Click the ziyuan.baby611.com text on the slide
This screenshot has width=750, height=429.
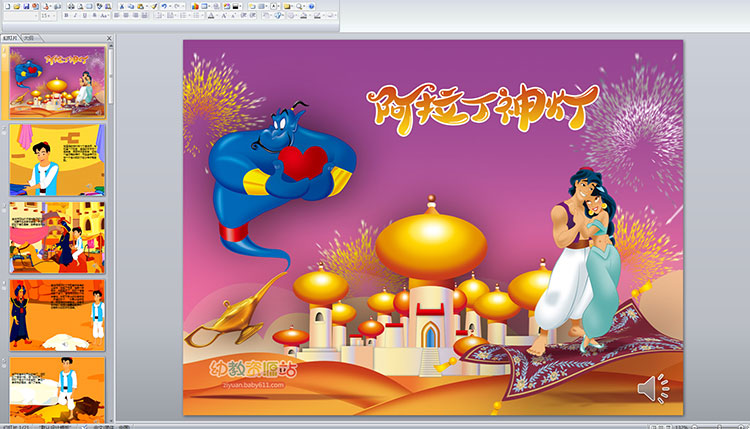(x=254, y=385)
